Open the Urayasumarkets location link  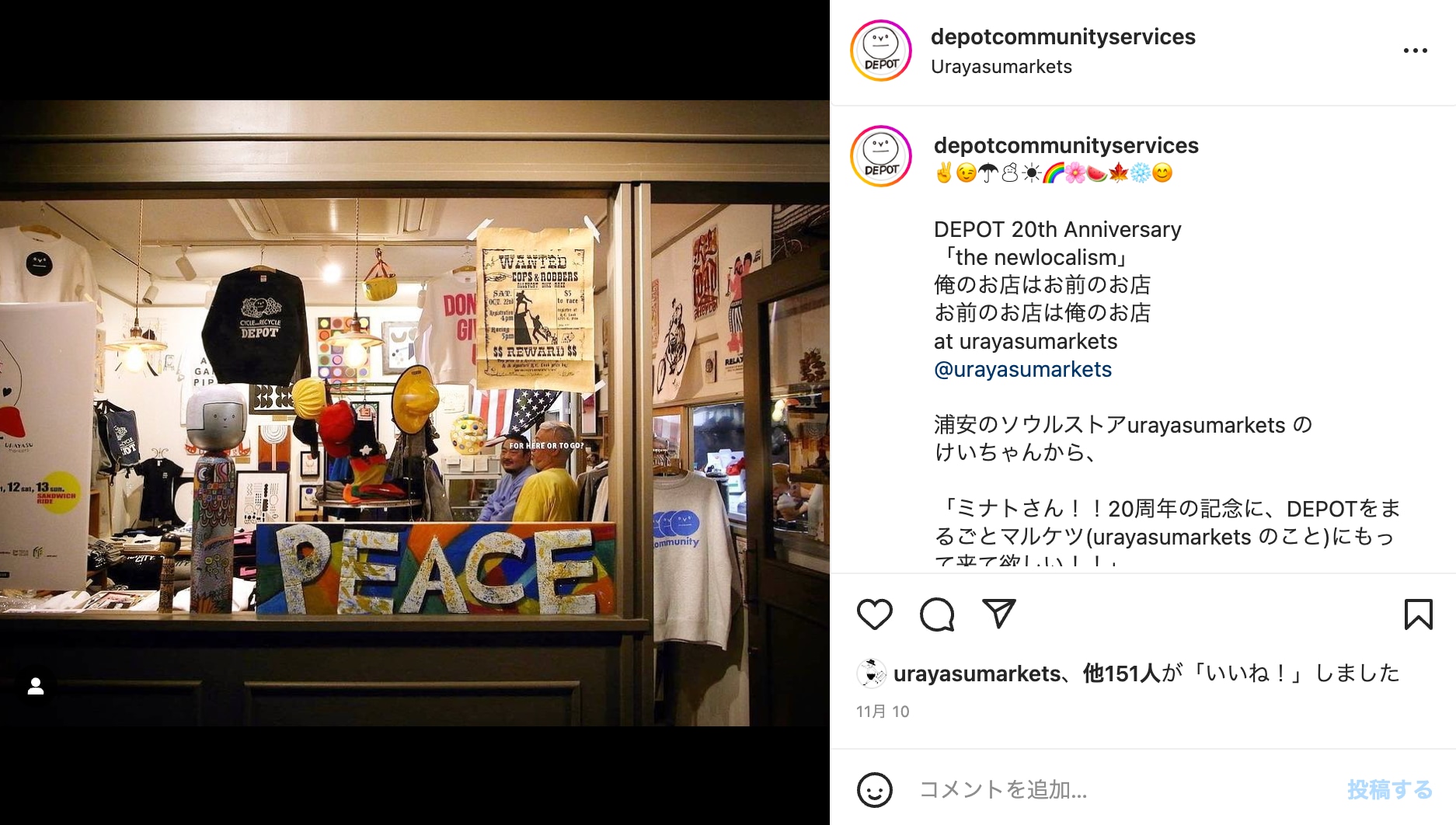1001,67
